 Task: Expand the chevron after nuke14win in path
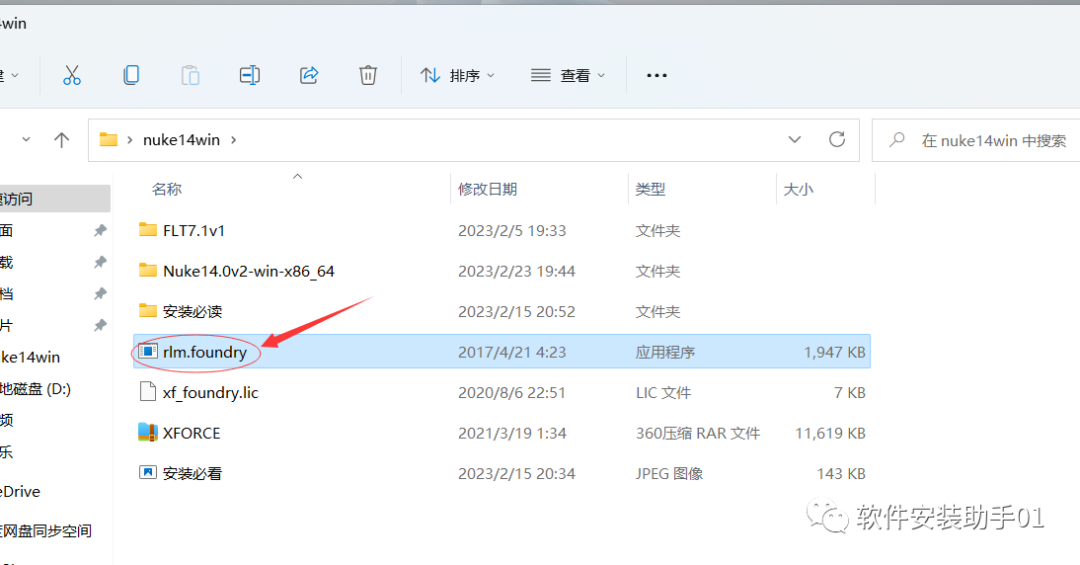[x=233, y=140]
